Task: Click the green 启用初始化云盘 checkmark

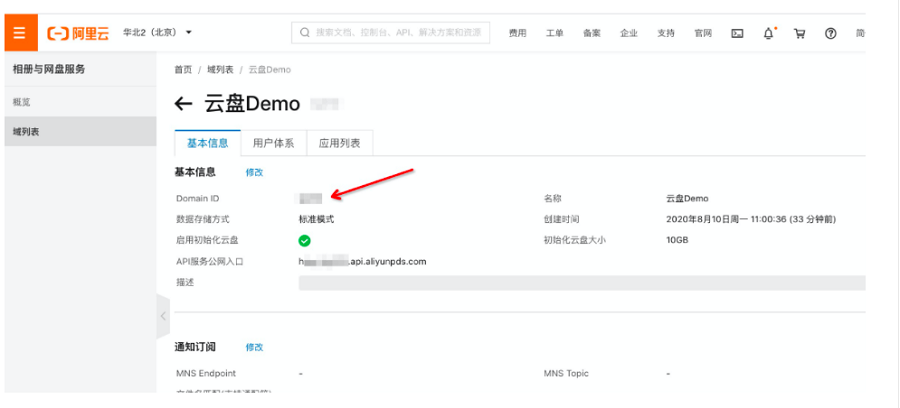Action: pyautogui.click(x=305, y=241)
